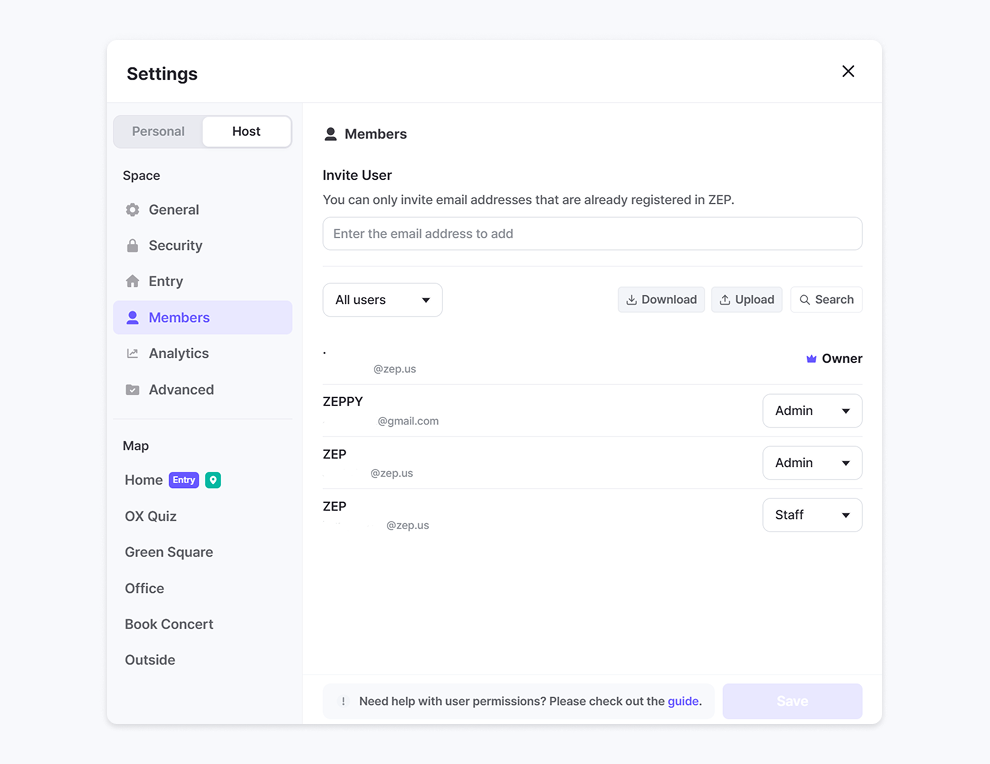Click the Analytics chart icon
Viewport: 990px width, 764px height.
(132, 354)
